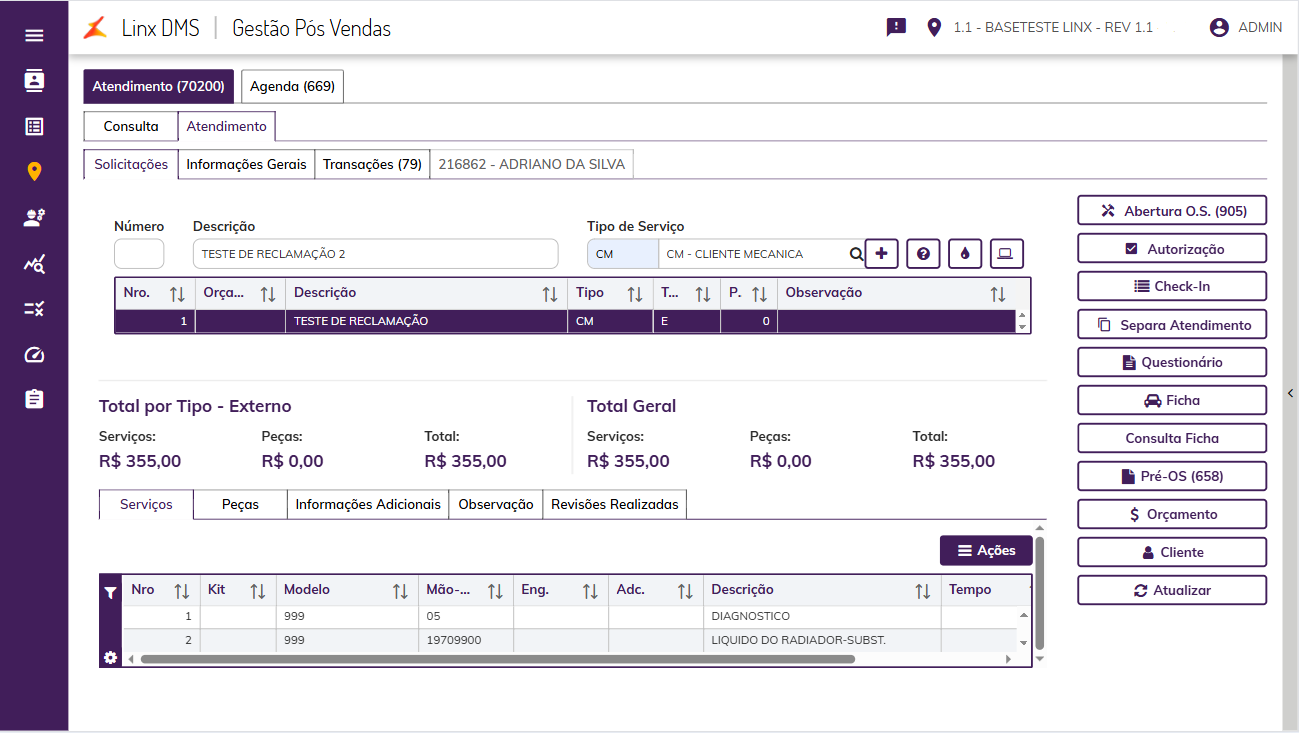Switch to the Agenda (669) tab
The width and height of the screenshot is (1299, 733).
pyautogui.click(x=292, y=86)
